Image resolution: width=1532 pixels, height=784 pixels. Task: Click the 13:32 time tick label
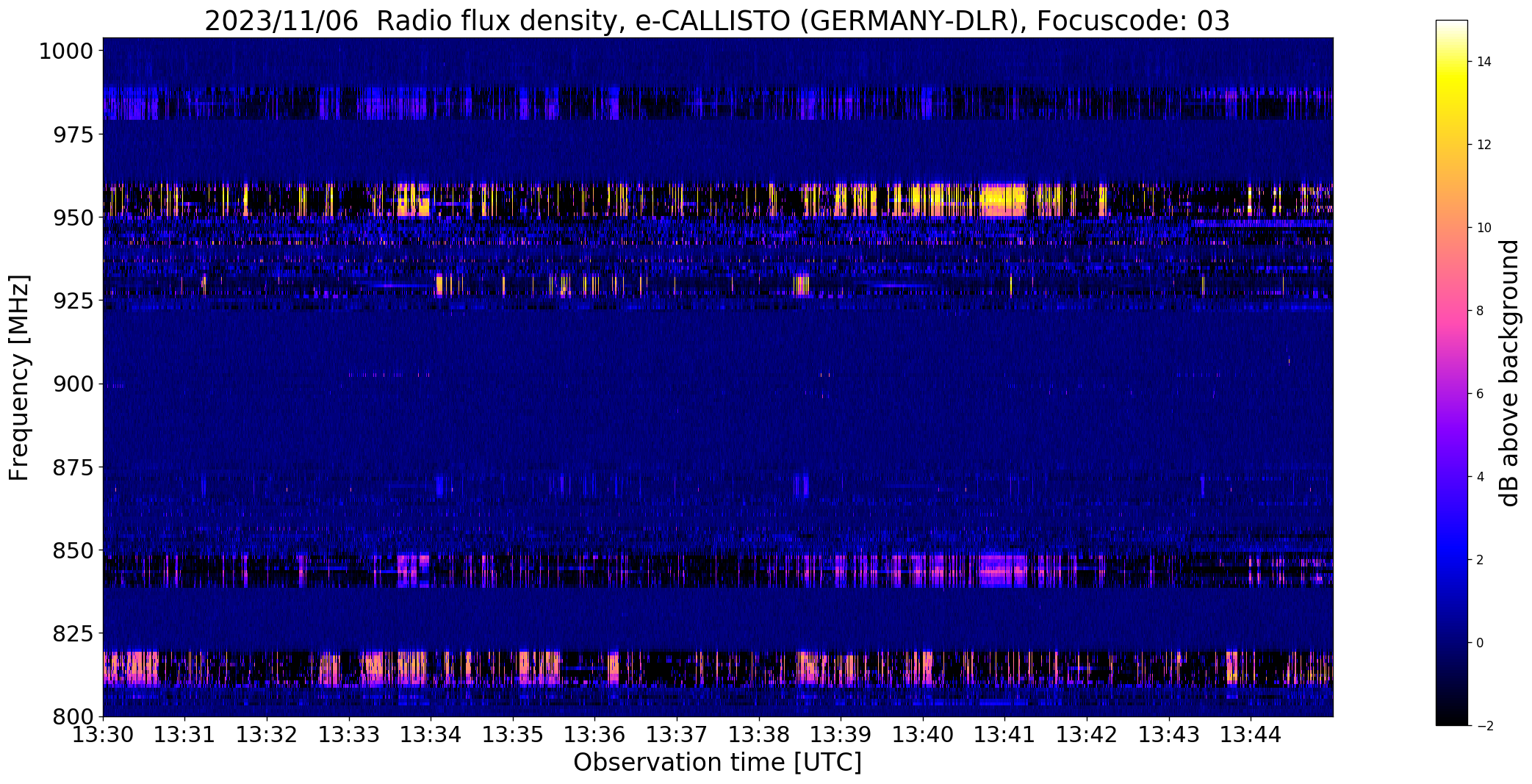(267, 735)
